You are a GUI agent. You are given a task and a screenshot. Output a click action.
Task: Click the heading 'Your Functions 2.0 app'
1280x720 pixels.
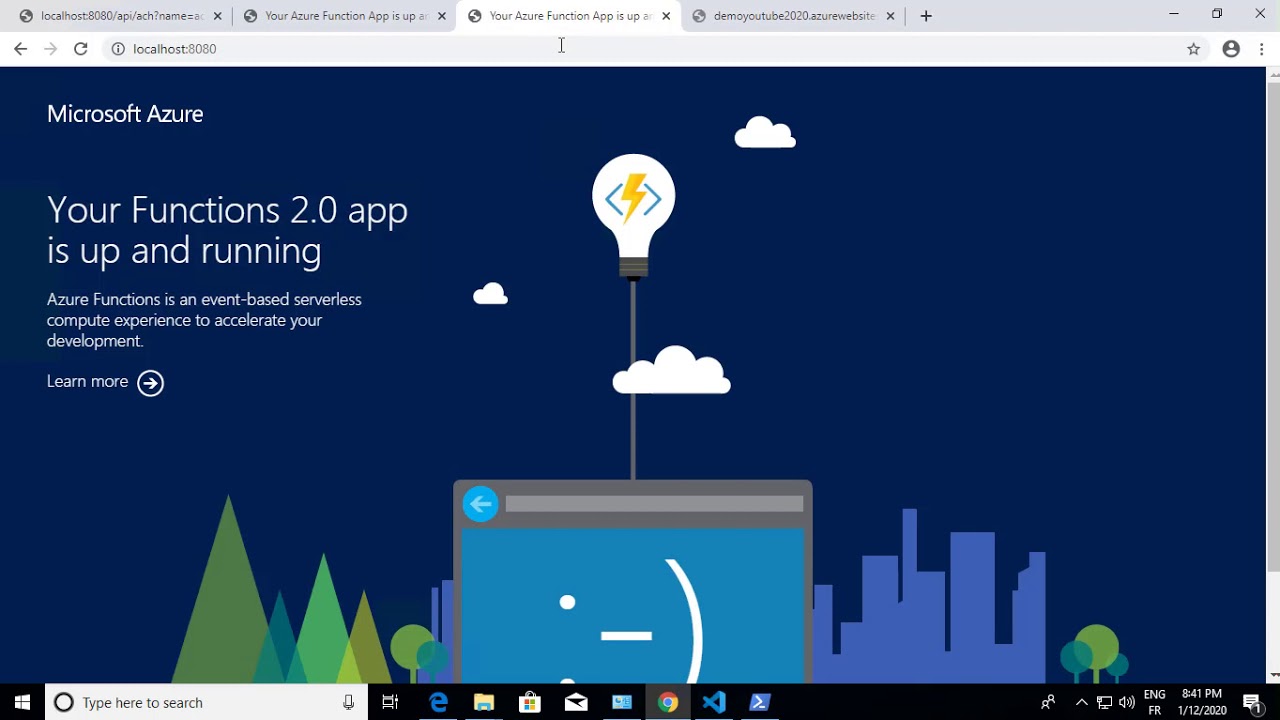pos(227,210)
